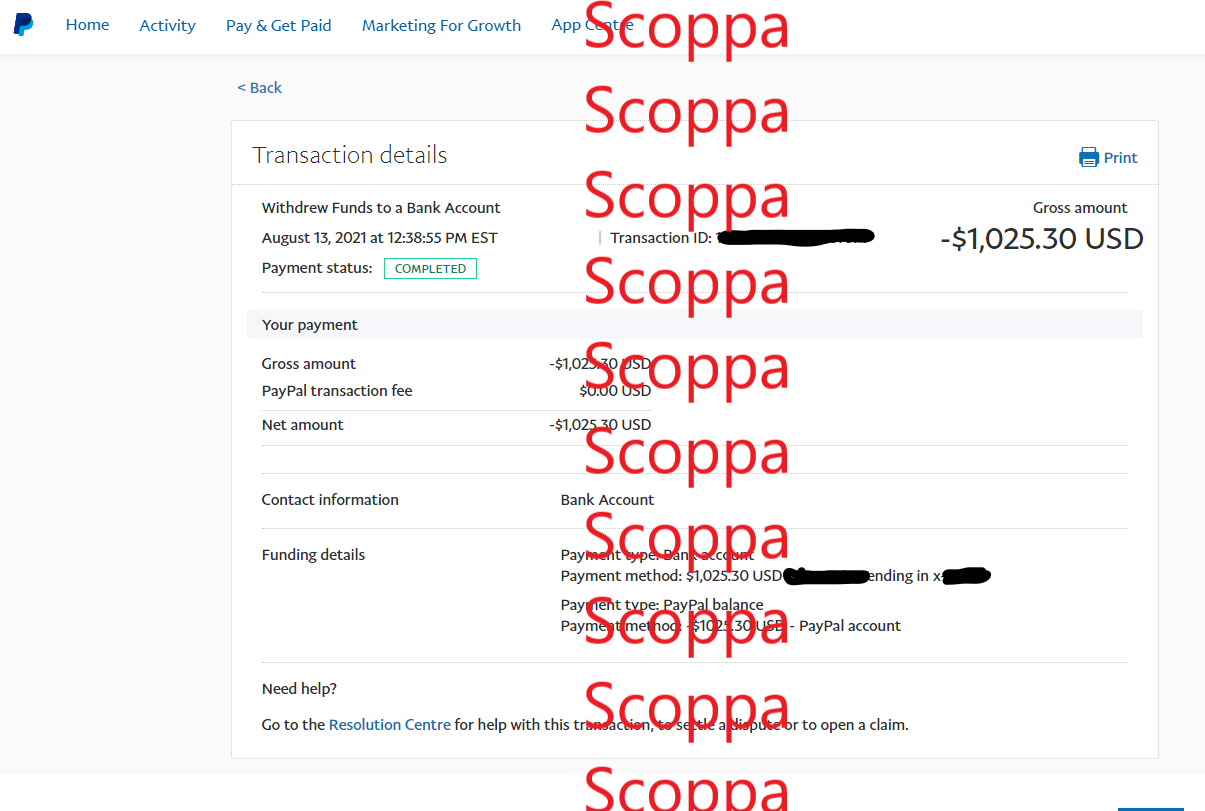This screenshot has height=811, width=1205.
Task: Click the Contact information label
Action: (330, 500)
